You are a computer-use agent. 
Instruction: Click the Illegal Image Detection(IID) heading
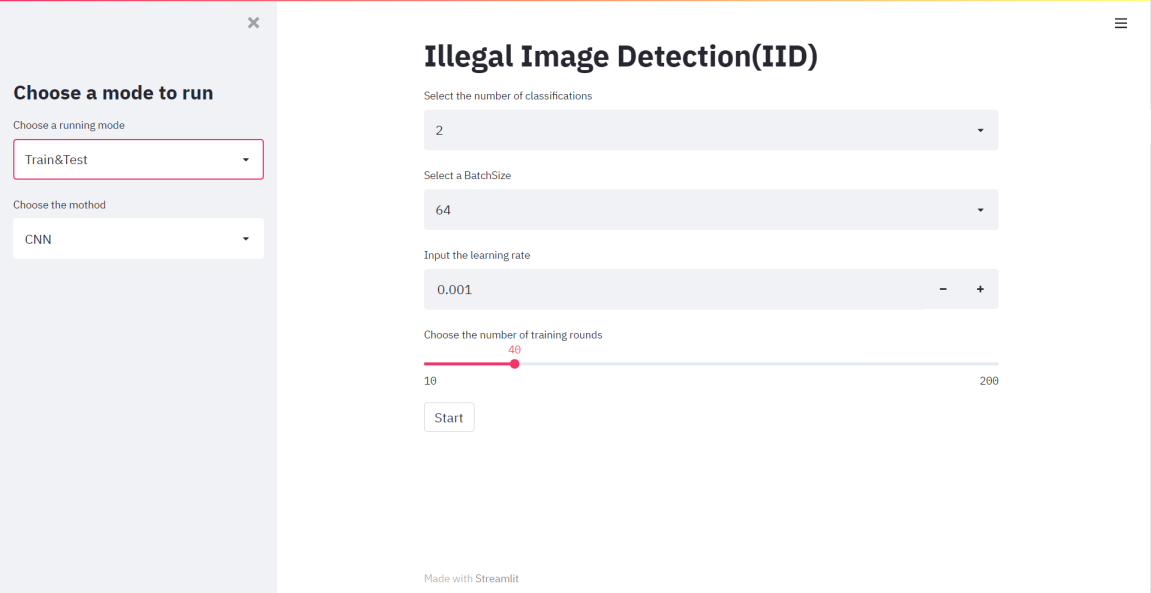click(620, 56)
